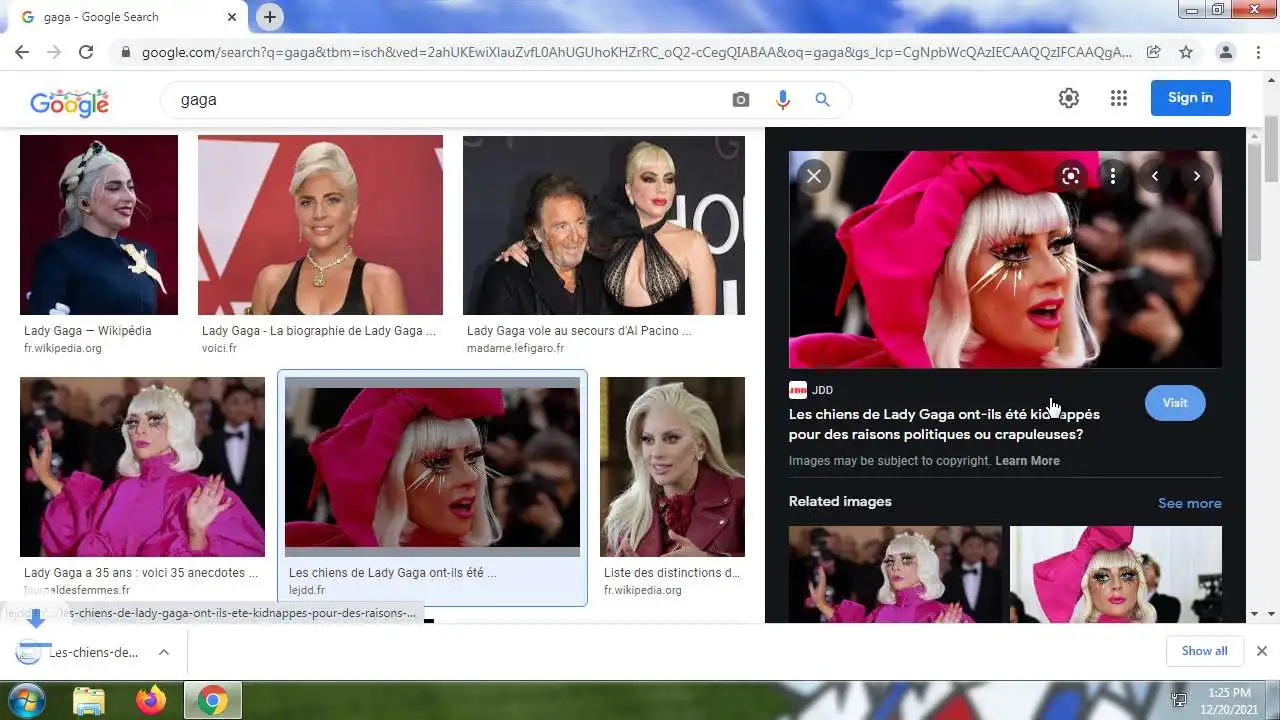Reload the Google search page
This screenshot has height=720, width=1280.
pyautogui.click(x=86, y=52)
